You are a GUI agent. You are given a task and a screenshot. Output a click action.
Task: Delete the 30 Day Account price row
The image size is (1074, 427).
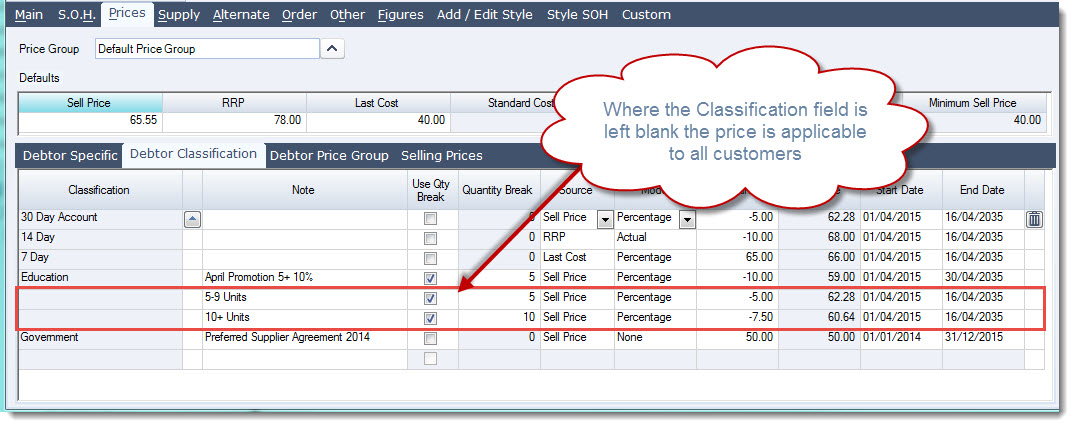(1034, 219)
